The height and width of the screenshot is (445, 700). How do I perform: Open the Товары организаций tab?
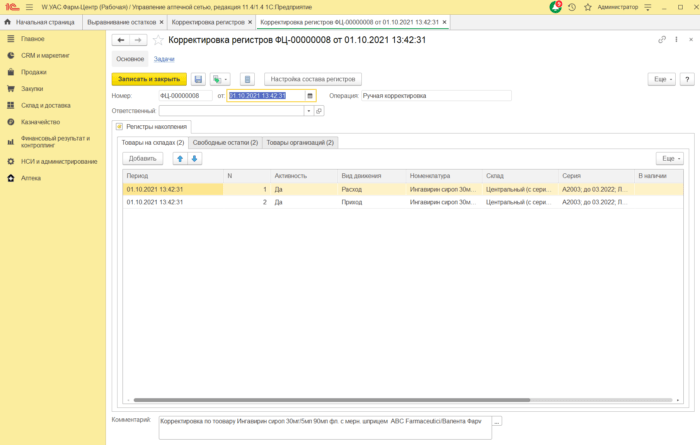point(300,142)
